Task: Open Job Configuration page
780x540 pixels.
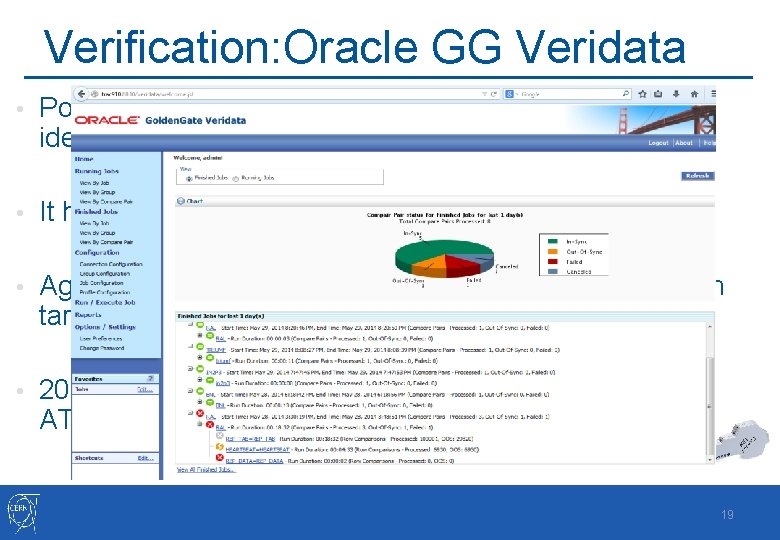Action: [101, 283]
